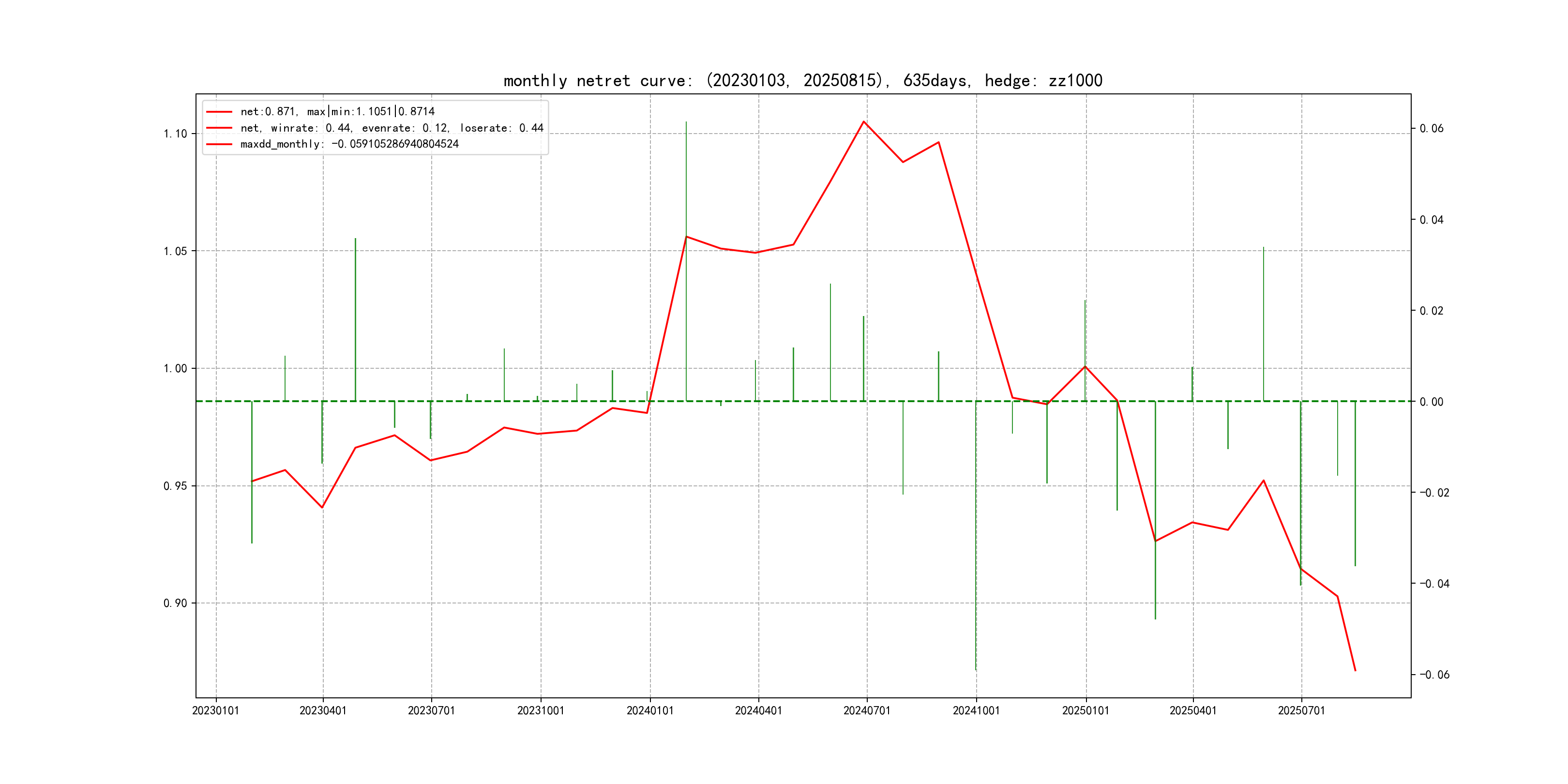The height and width of the screenshot is (784, 1568).
Task: Click the 'maxdd_monthly' legend entry text
Action: coord(349,144)
